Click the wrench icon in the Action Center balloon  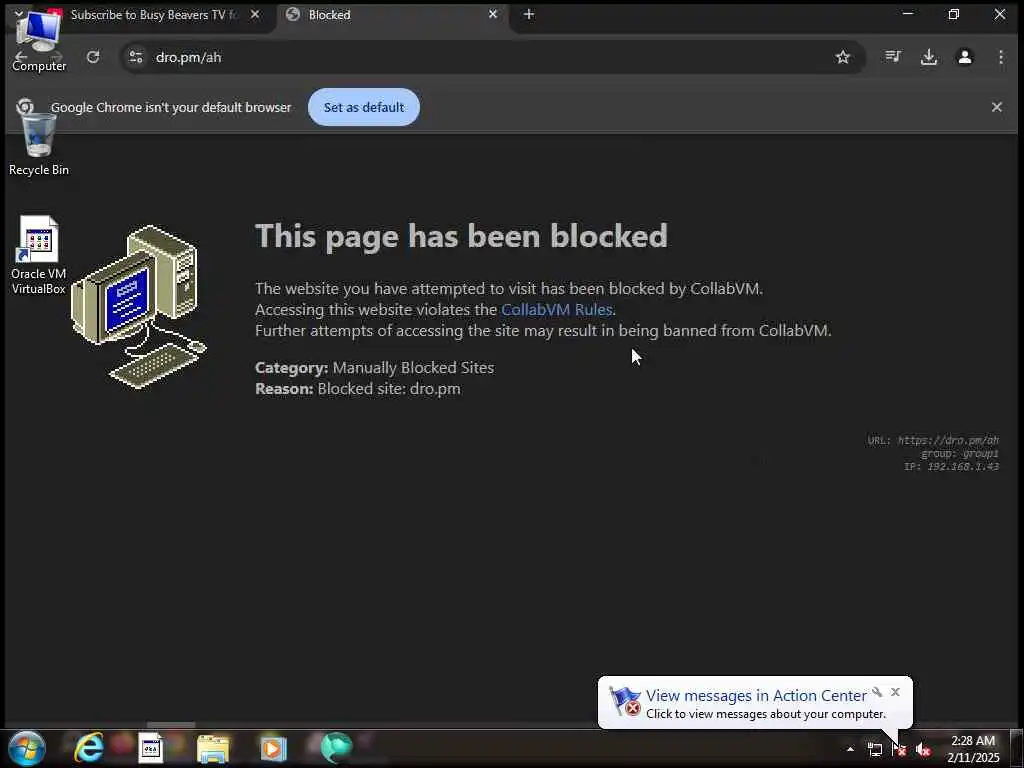(x=877, y=692)
